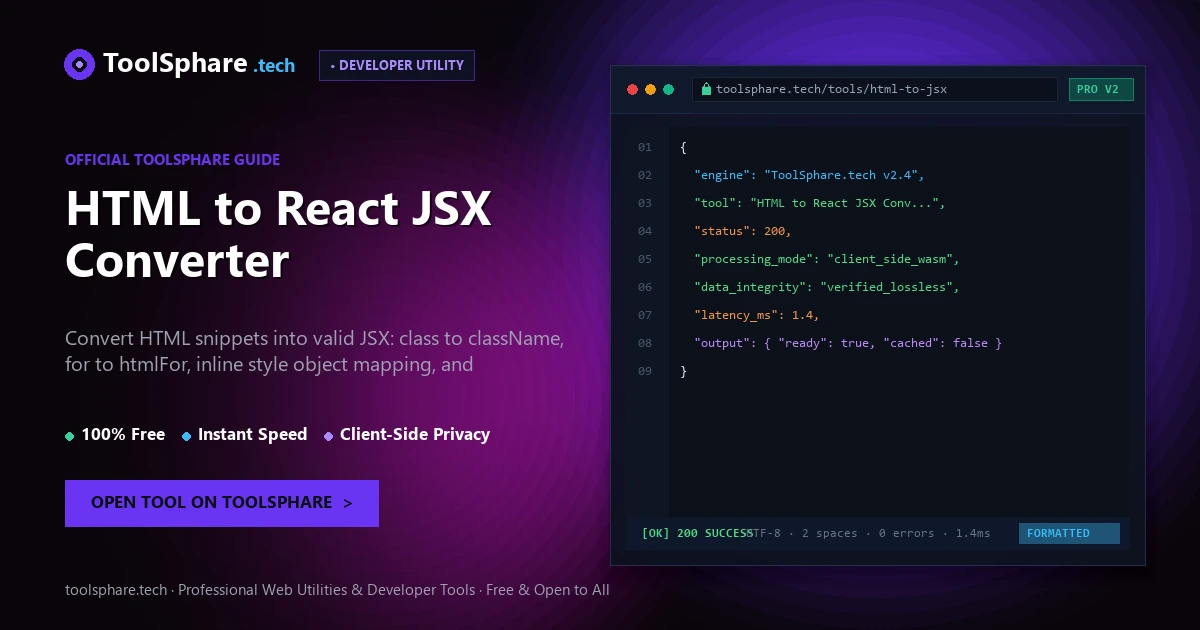Click the toolsphare.tech/tools/html-to-jsx address field
The width and height of the screenshot is (1200, 630).
click(x=874, y=89)
